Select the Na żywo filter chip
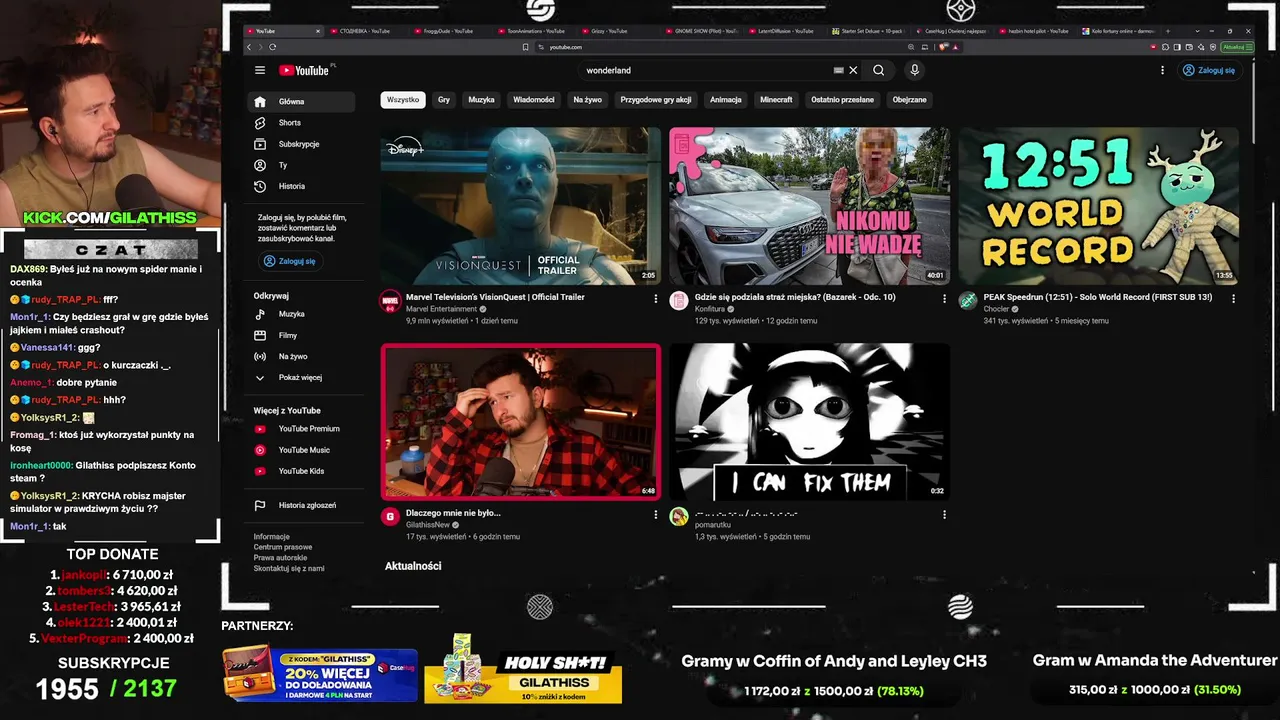The image size is (1280, 720). pos(588,100)
